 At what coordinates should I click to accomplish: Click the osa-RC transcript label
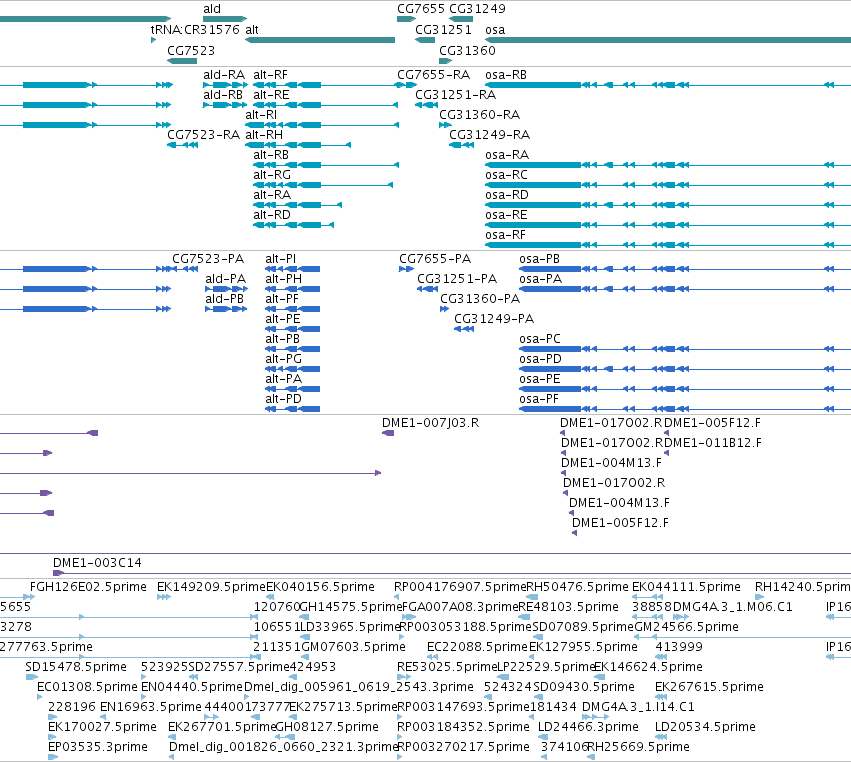click(506, 175)
